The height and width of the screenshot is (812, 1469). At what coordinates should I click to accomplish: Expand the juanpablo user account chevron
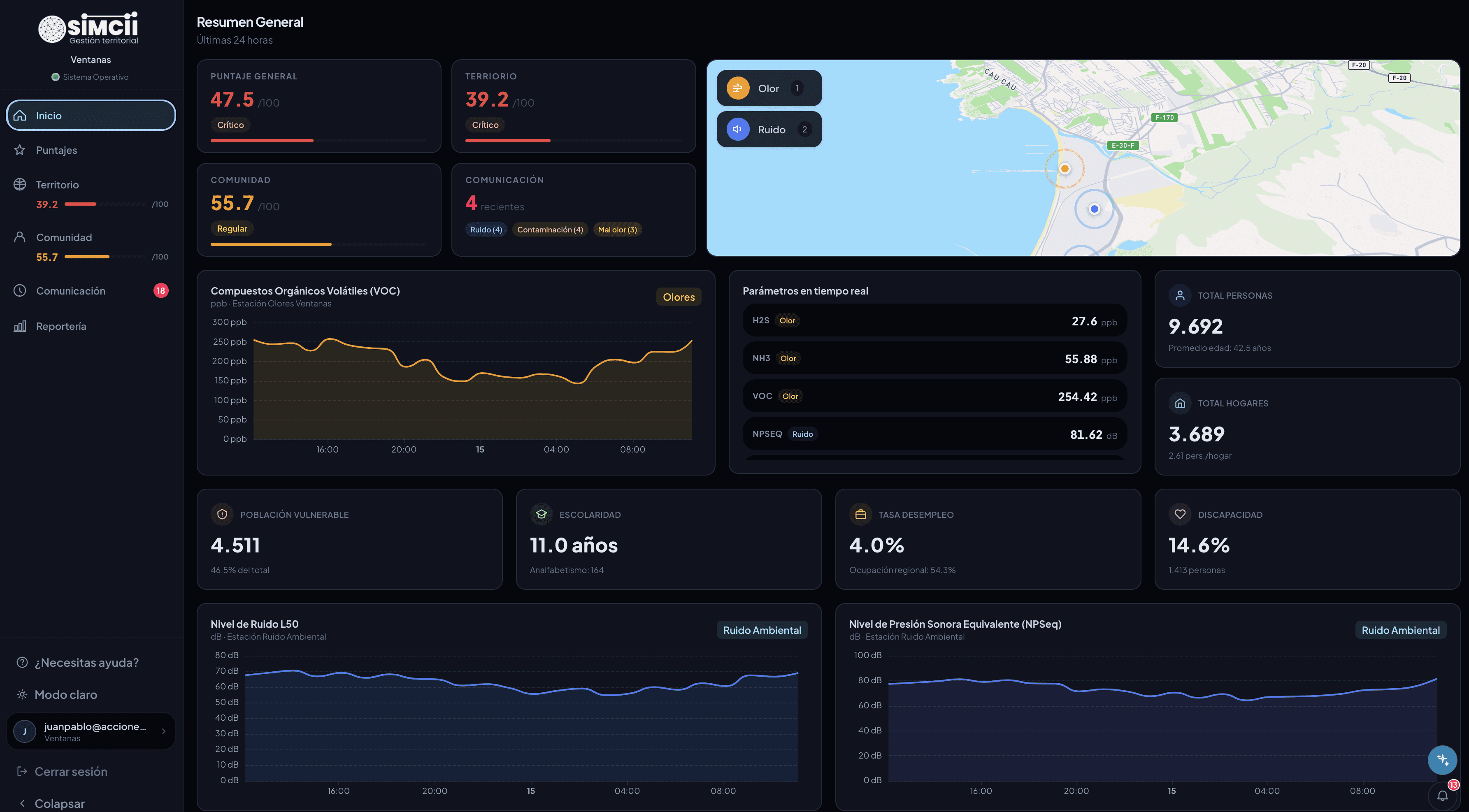pos(164,731)
